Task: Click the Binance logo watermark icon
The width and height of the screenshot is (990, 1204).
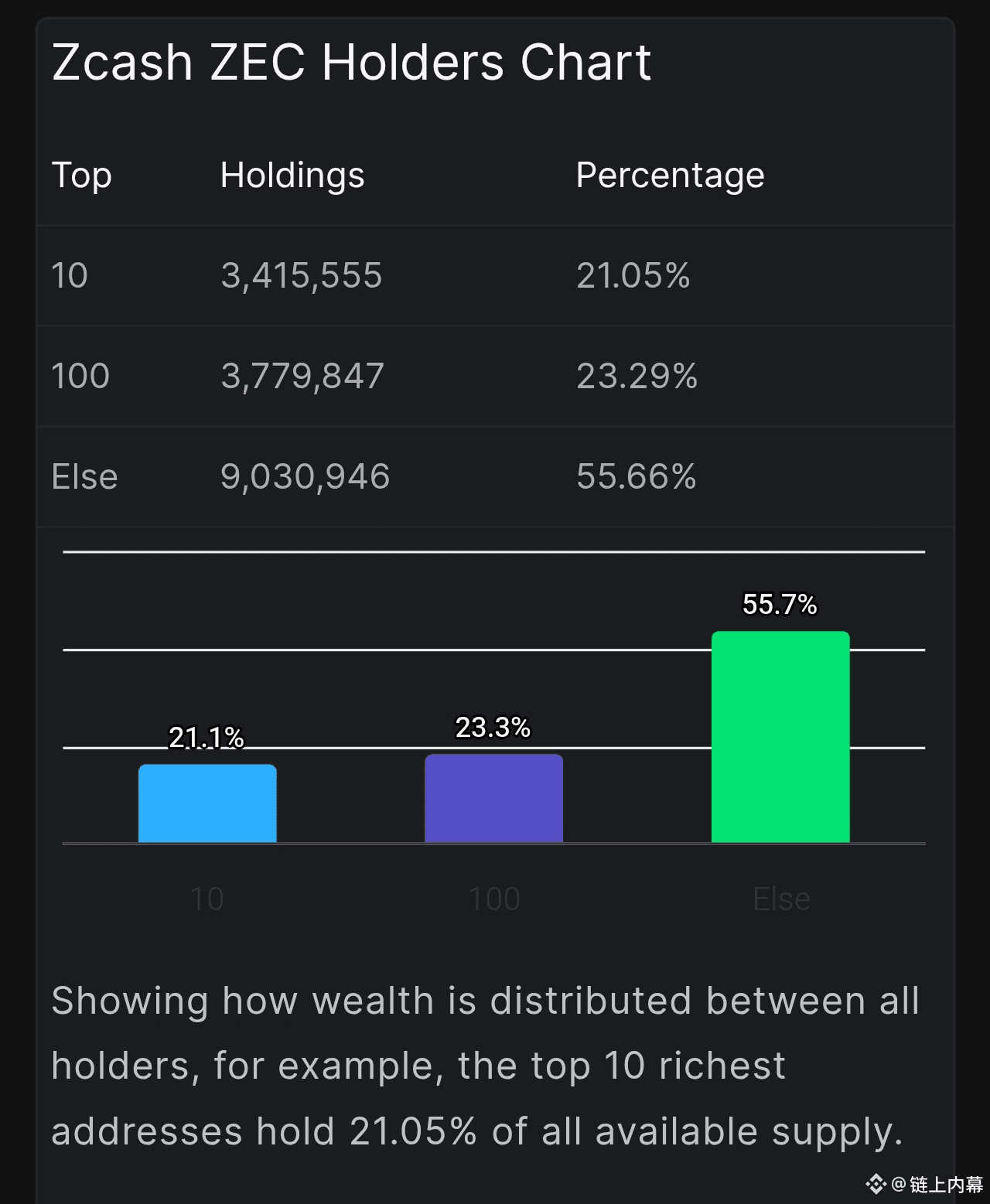Action: click(876, 1184)
